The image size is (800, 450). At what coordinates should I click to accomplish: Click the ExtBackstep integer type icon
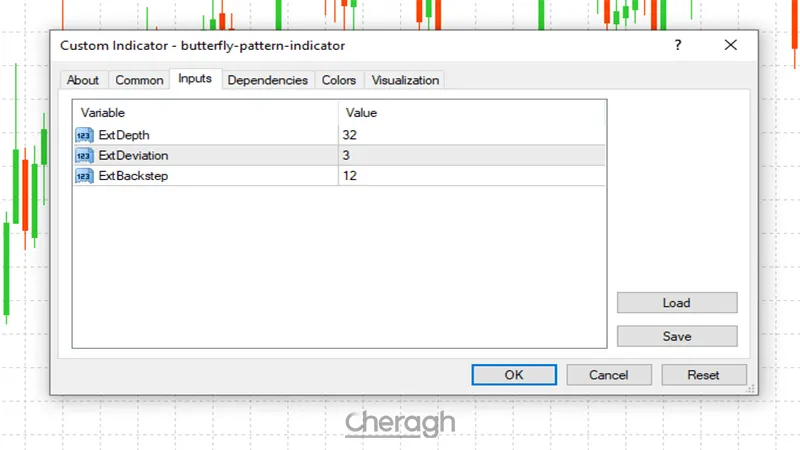(x=84, y=176)
